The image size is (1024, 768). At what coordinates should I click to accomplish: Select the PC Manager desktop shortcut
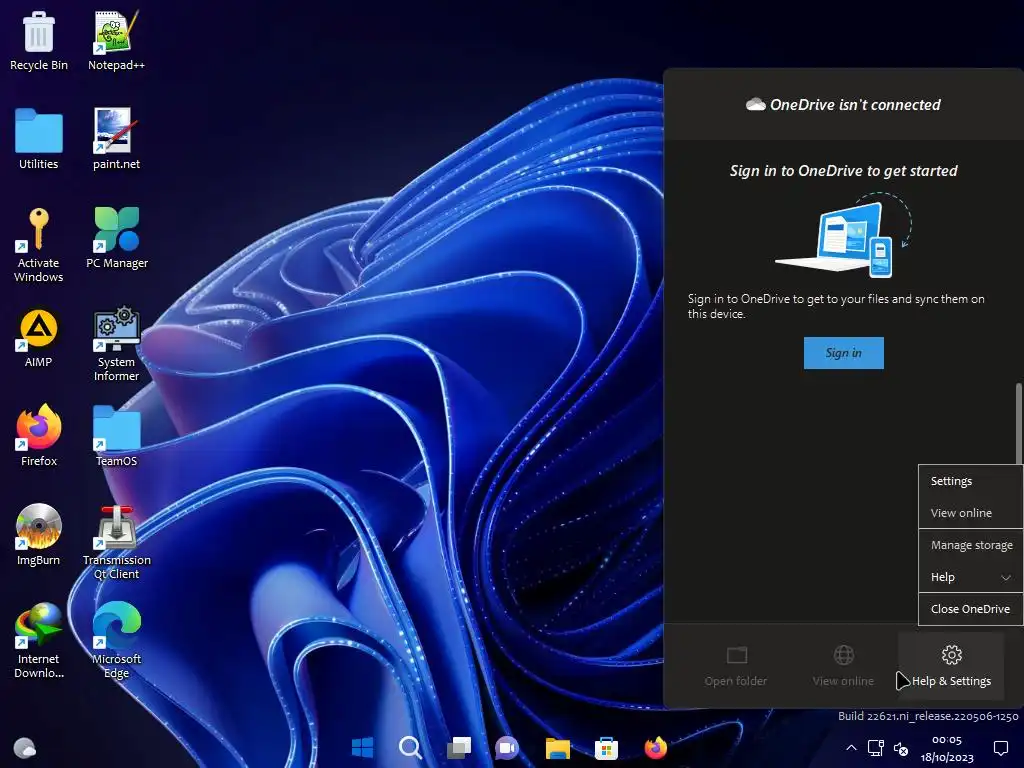(117, 238)
